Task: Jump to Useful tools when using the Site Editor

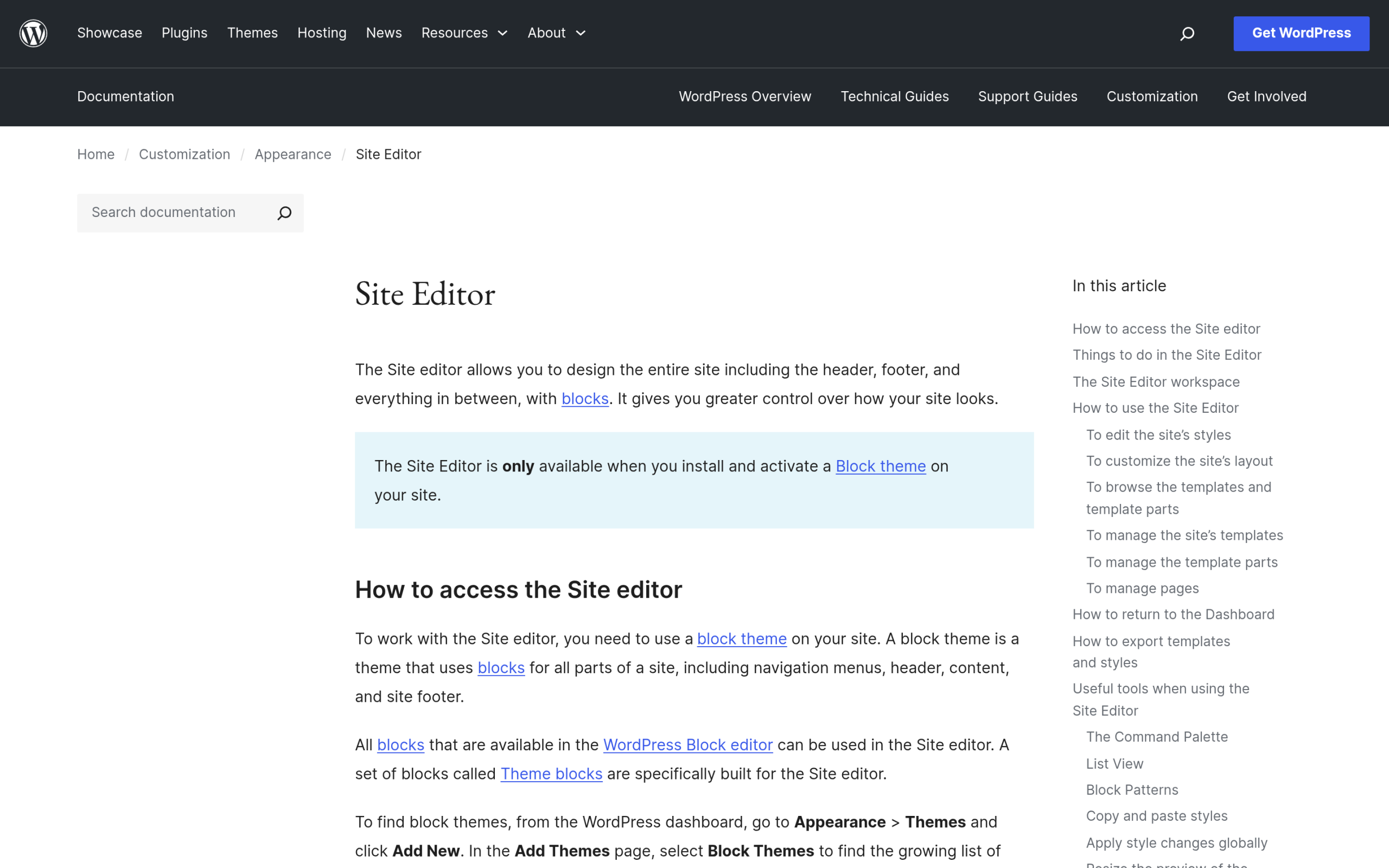Action: (x=1161, y=699)
